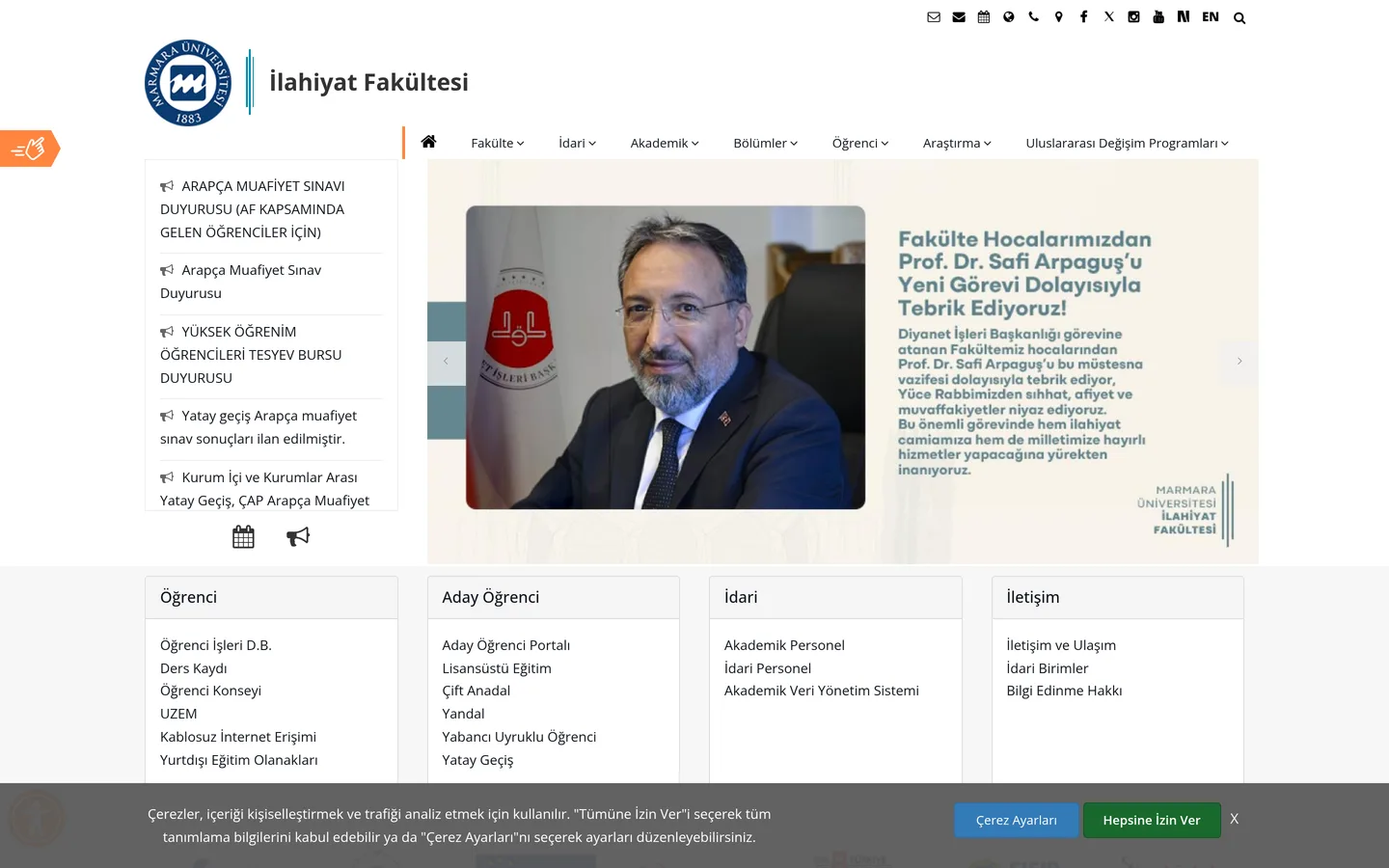Go to Çift Anadal page
The width and height of the screenshot is (1389, 868).
tap(477, 691)
